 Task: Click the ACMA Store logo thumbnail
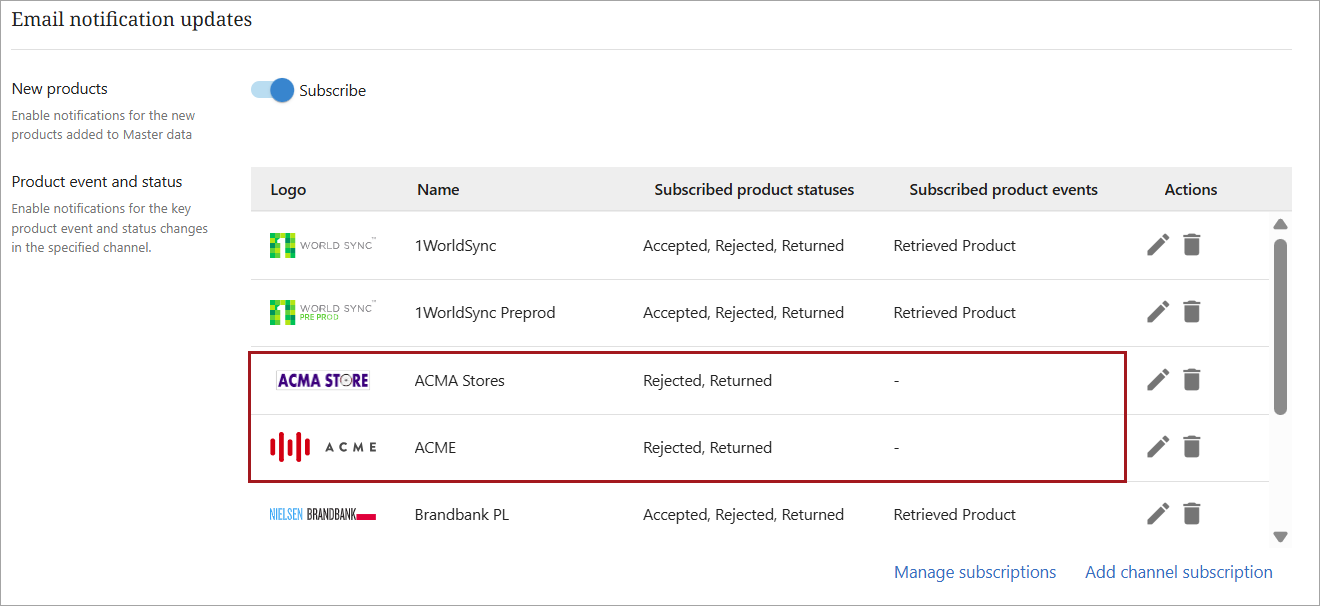(322, 380)
